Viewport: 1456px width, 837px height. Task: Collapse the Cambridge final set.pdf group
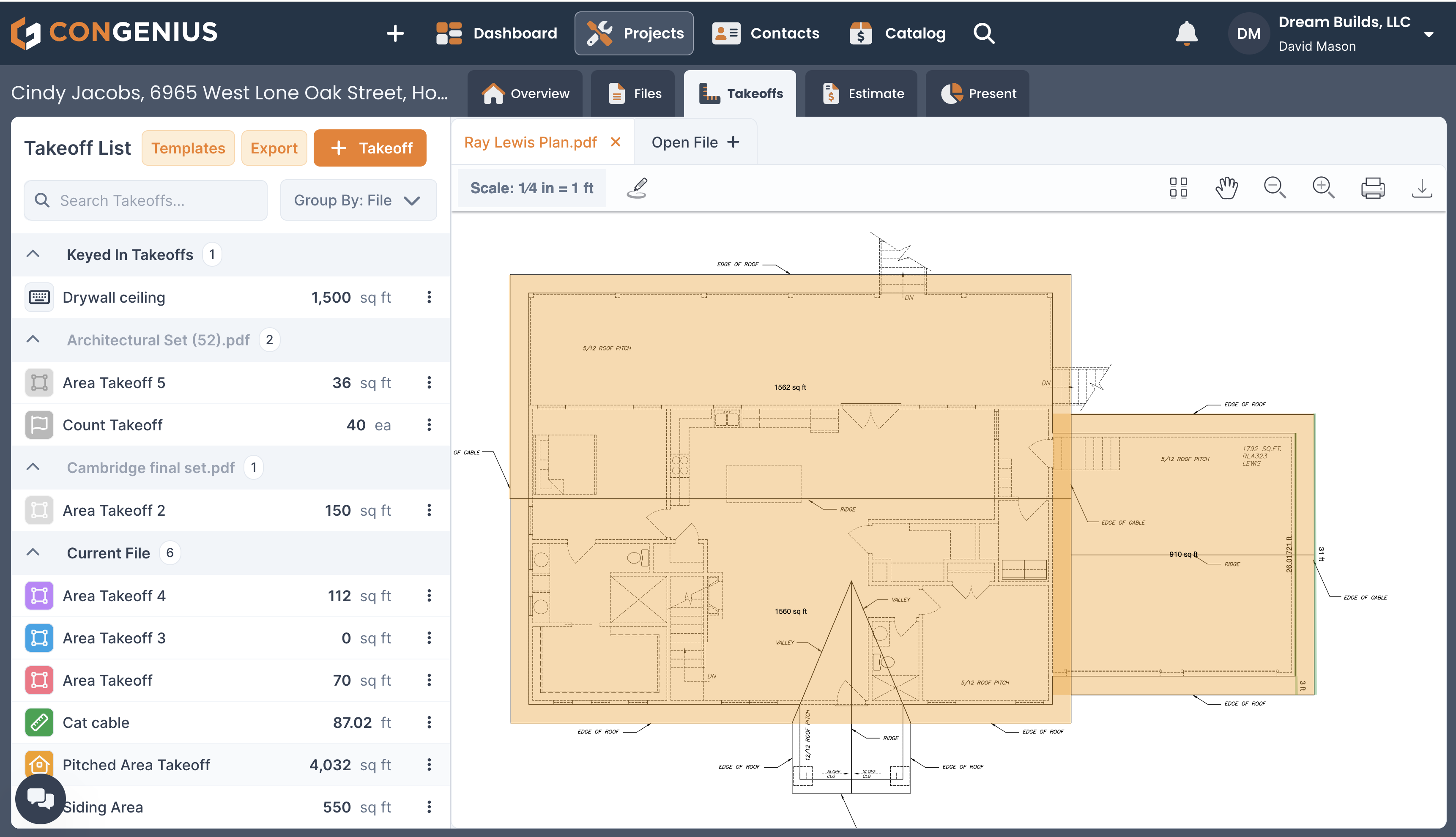[x=33, y=468]
